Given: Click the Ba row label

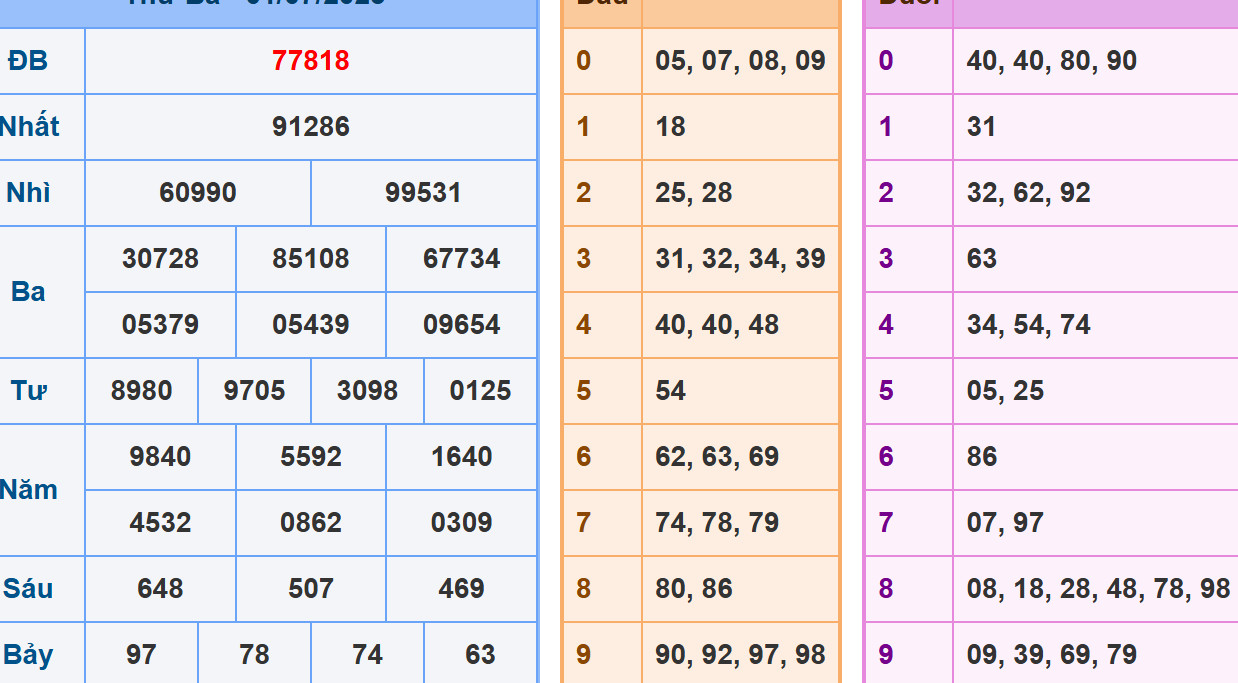Looking at the screenshot, I should pyautogui.click(x=28, y=292).
